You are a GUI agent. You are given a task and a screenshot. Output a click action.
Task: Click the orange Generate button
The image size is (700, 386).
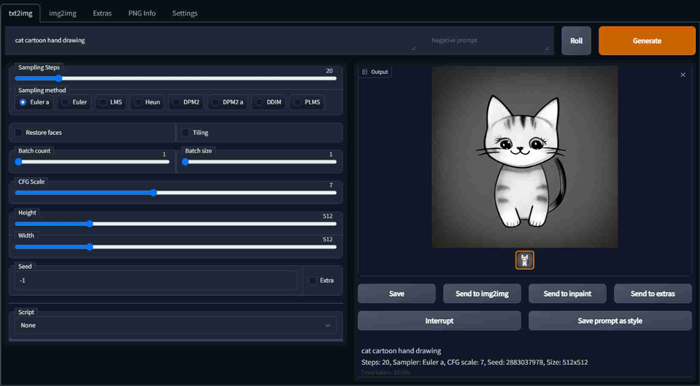(x=647, y=41)
